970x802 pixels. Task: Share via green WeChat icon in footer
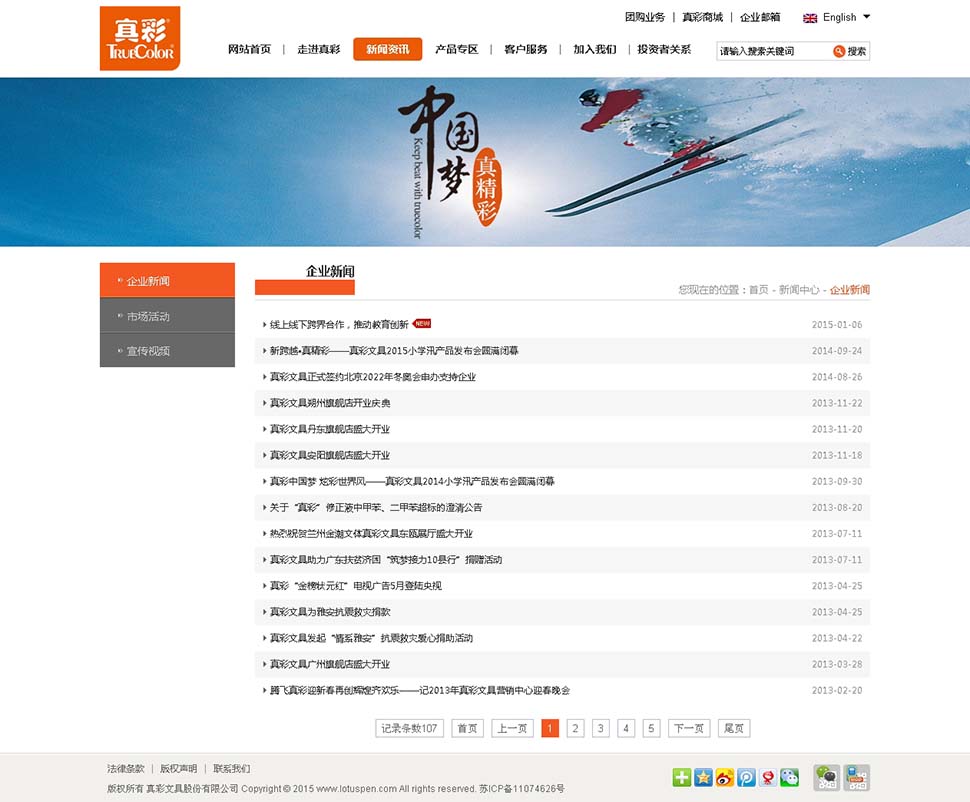click(790, 777)
